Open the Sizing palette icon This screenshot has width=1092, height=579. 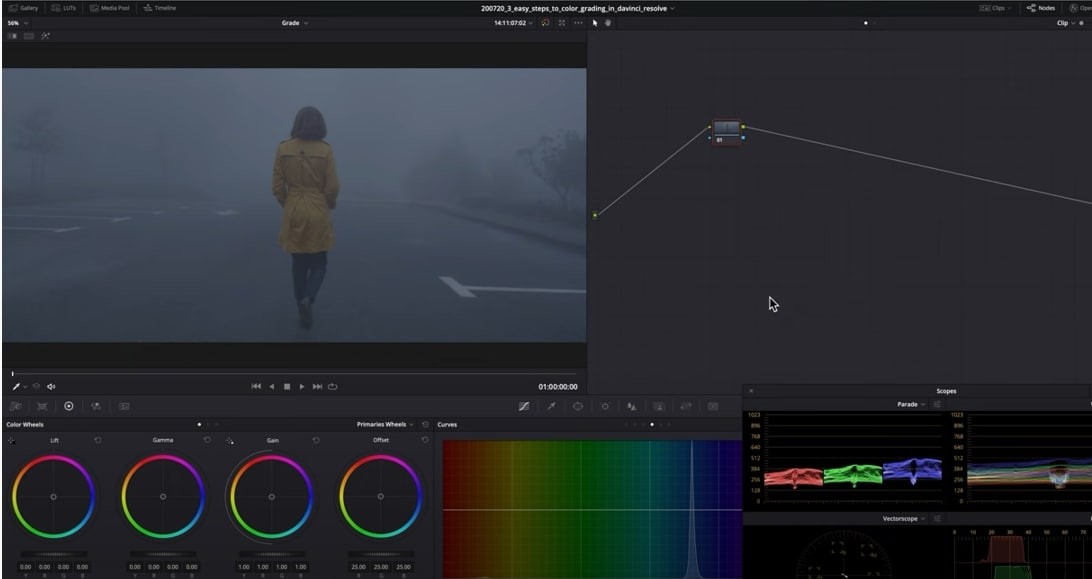point(685,406)
